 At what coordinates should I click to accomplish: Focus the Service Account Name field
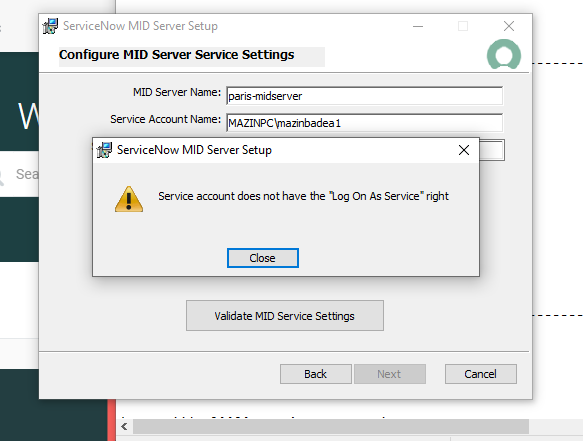[x=364, y=123]
